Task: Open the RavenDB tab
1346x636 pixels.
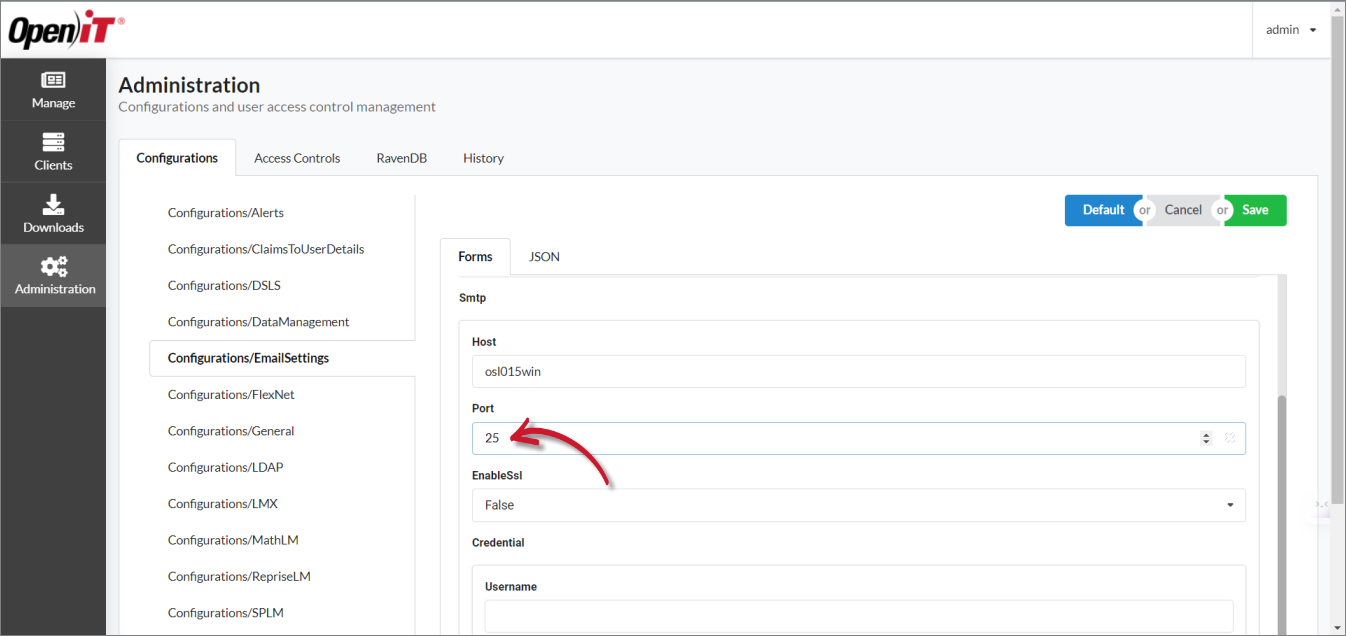Action: [401, 158]
